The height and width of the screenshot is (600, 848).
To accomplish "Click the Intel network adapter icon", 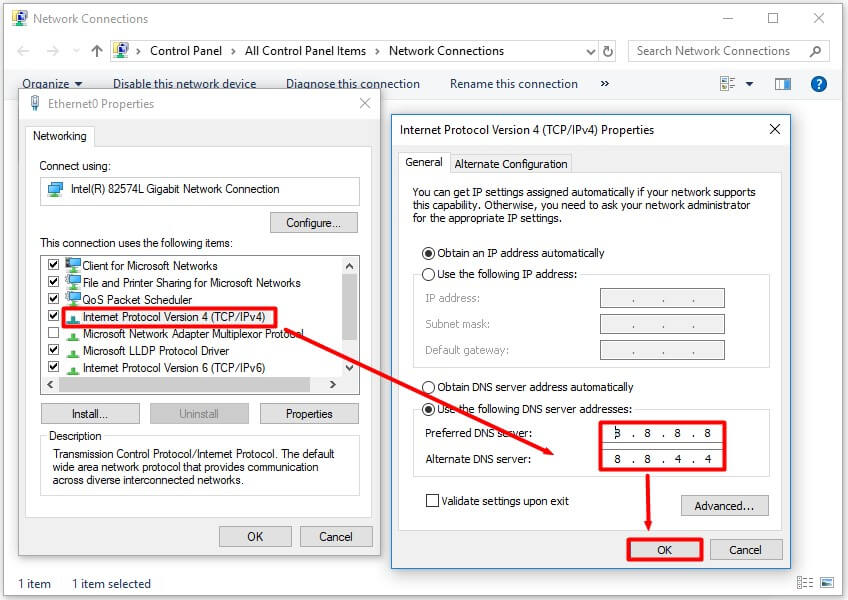I will click(55, 189).
